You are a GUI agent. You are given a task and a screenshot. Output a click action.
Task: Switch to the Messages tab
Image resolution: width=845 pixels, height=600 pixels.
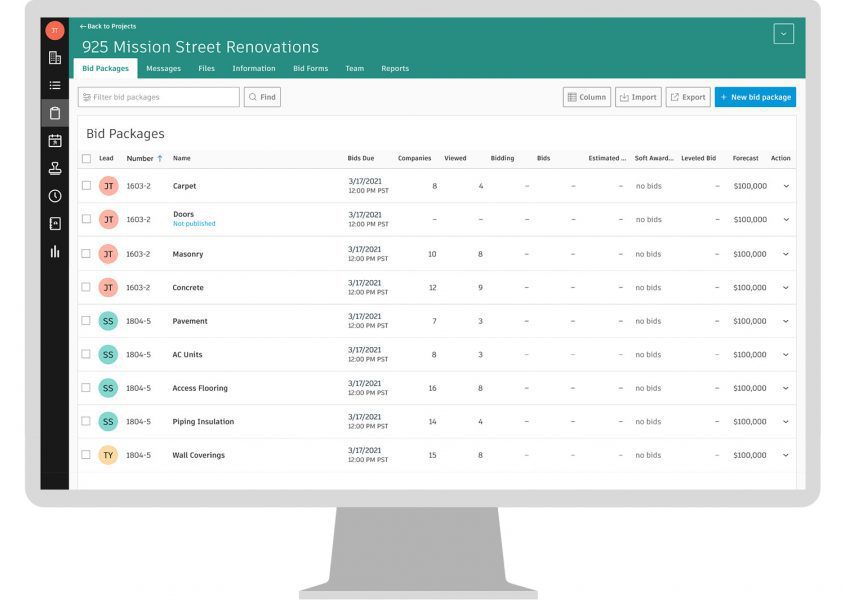[163, 68]
